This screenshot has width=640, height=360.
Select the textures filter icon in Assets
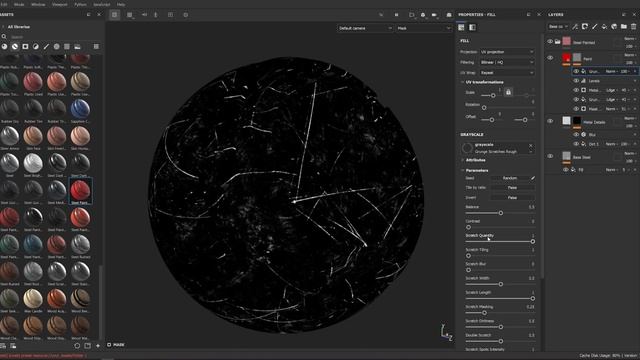point(67,47)
